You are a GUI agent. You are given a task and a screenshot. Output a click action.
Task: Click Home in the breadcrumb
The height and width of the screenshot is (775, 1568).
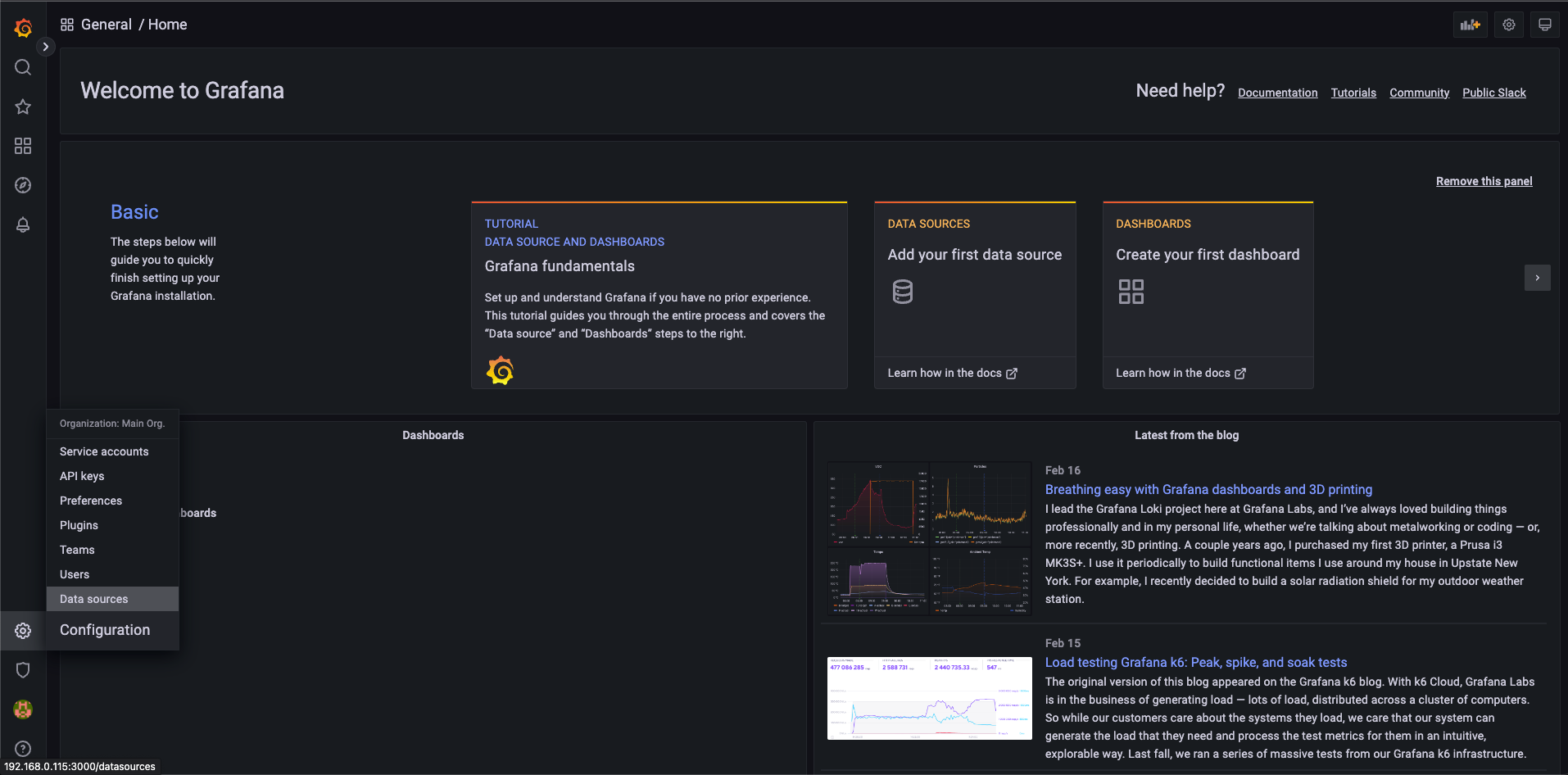[167, 25]
